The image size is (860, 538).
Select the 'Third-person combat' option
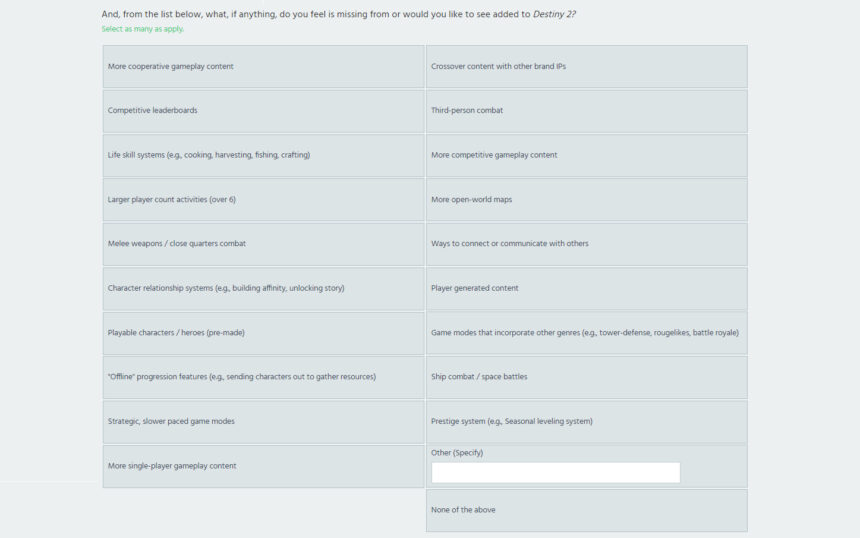pos(586,111)
